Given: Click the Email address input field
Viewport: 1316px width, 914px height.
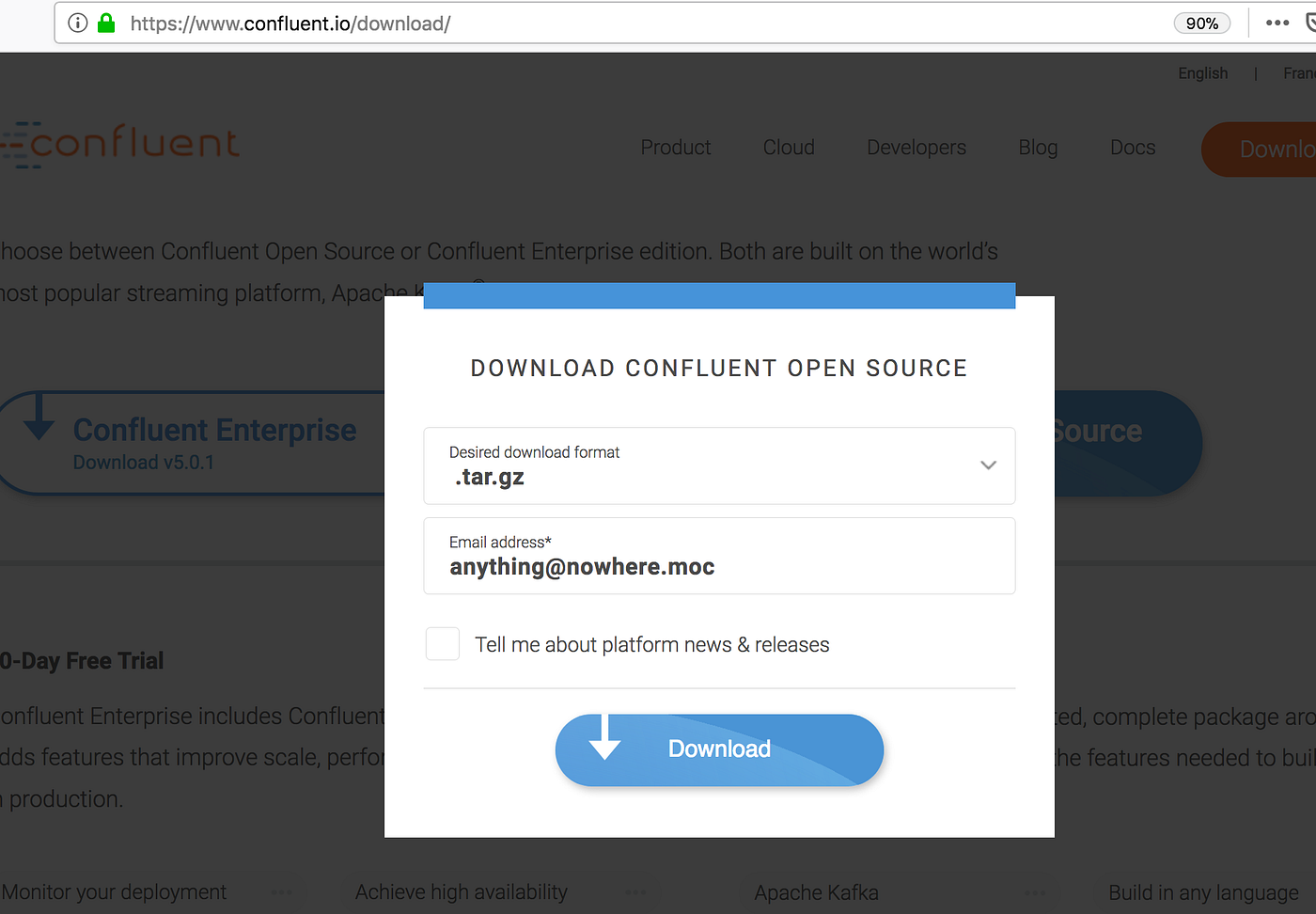Looking at the screenshot, I should point(719,556).
